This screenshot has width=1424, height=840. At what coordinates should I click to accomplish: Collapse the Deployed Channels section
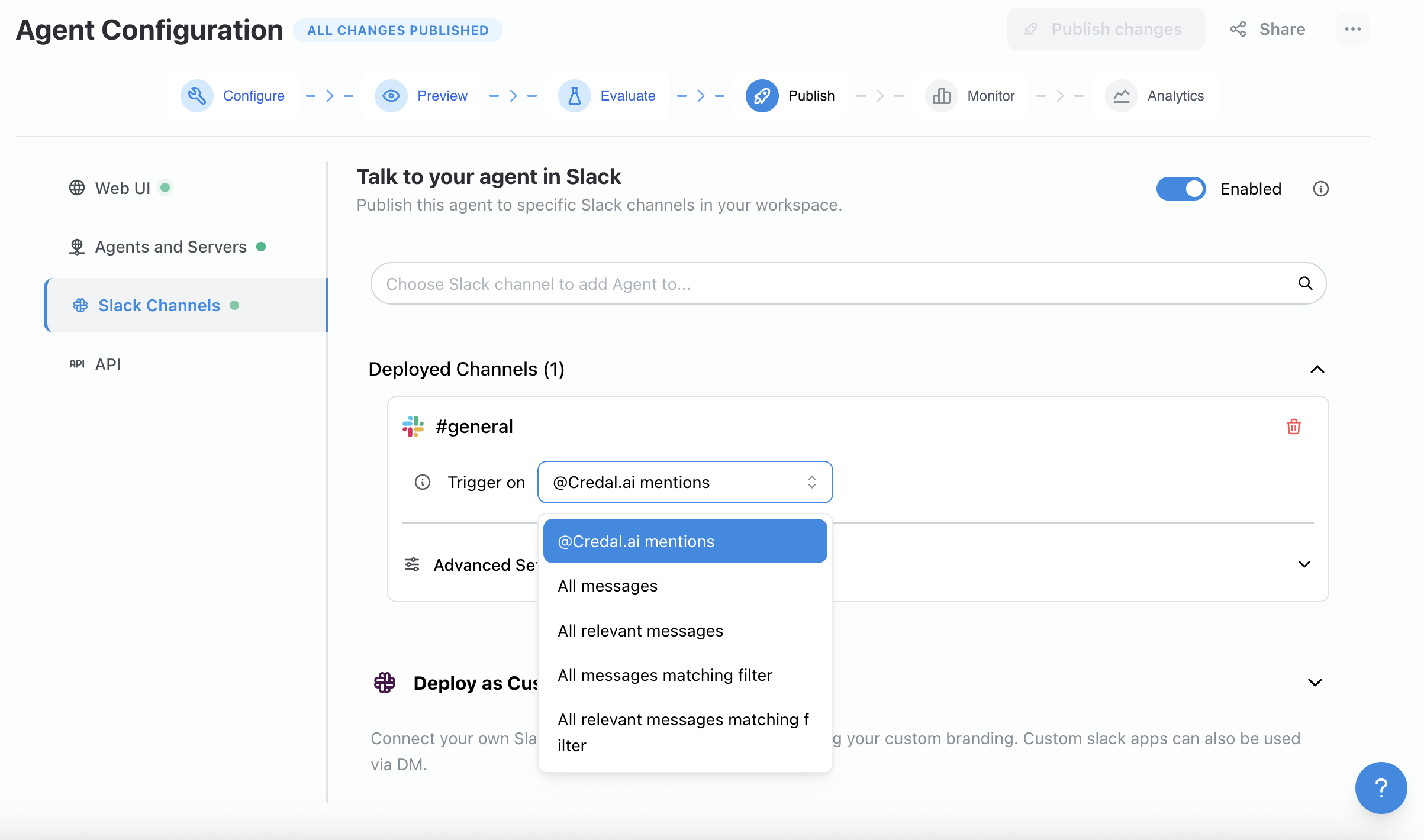tap(1317, 369)
